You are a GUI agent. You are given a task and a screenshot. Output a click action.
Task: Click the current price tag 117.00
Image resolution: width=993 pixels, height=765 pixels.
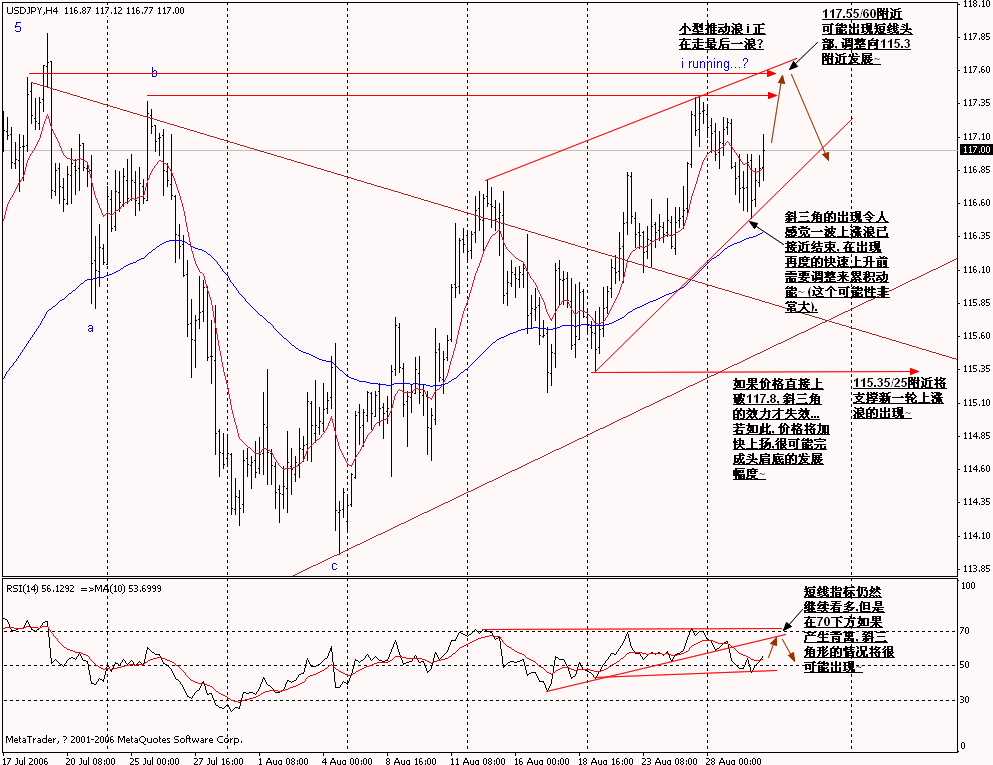976,149
